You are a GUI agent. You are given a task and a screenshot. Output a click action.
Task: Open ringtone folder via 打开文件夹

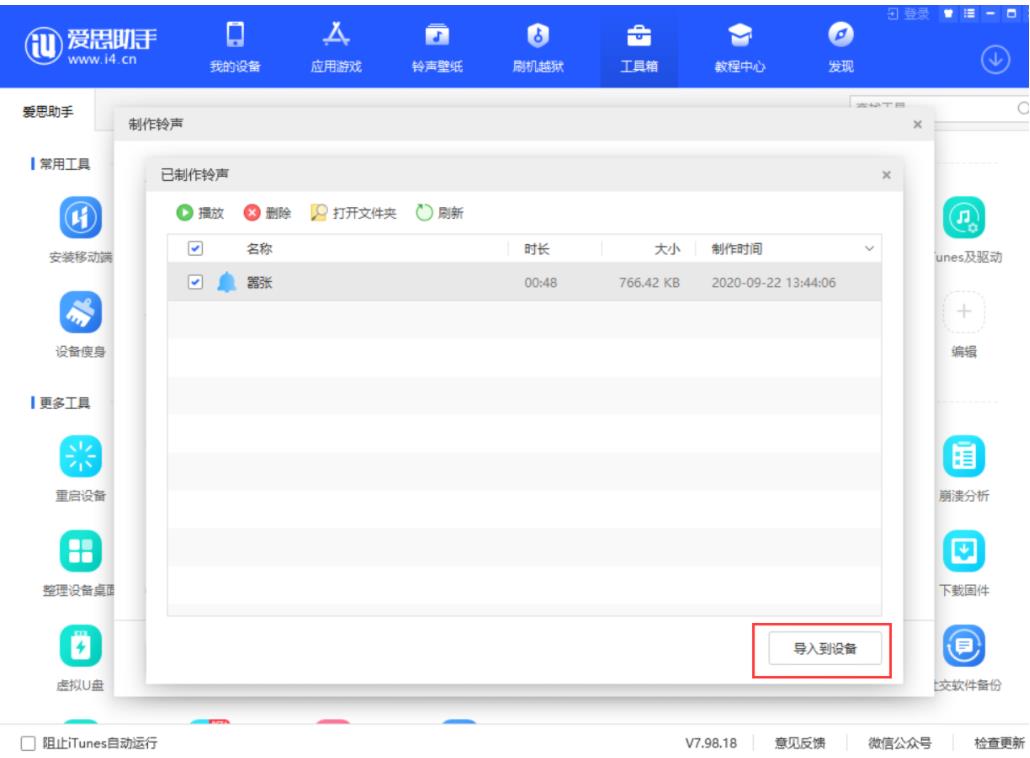[x=319, y=213]
